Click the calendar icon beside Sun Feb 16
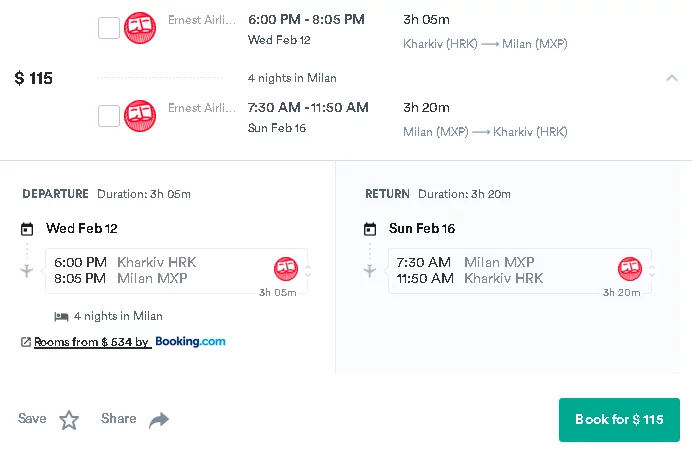 (370, 229)
